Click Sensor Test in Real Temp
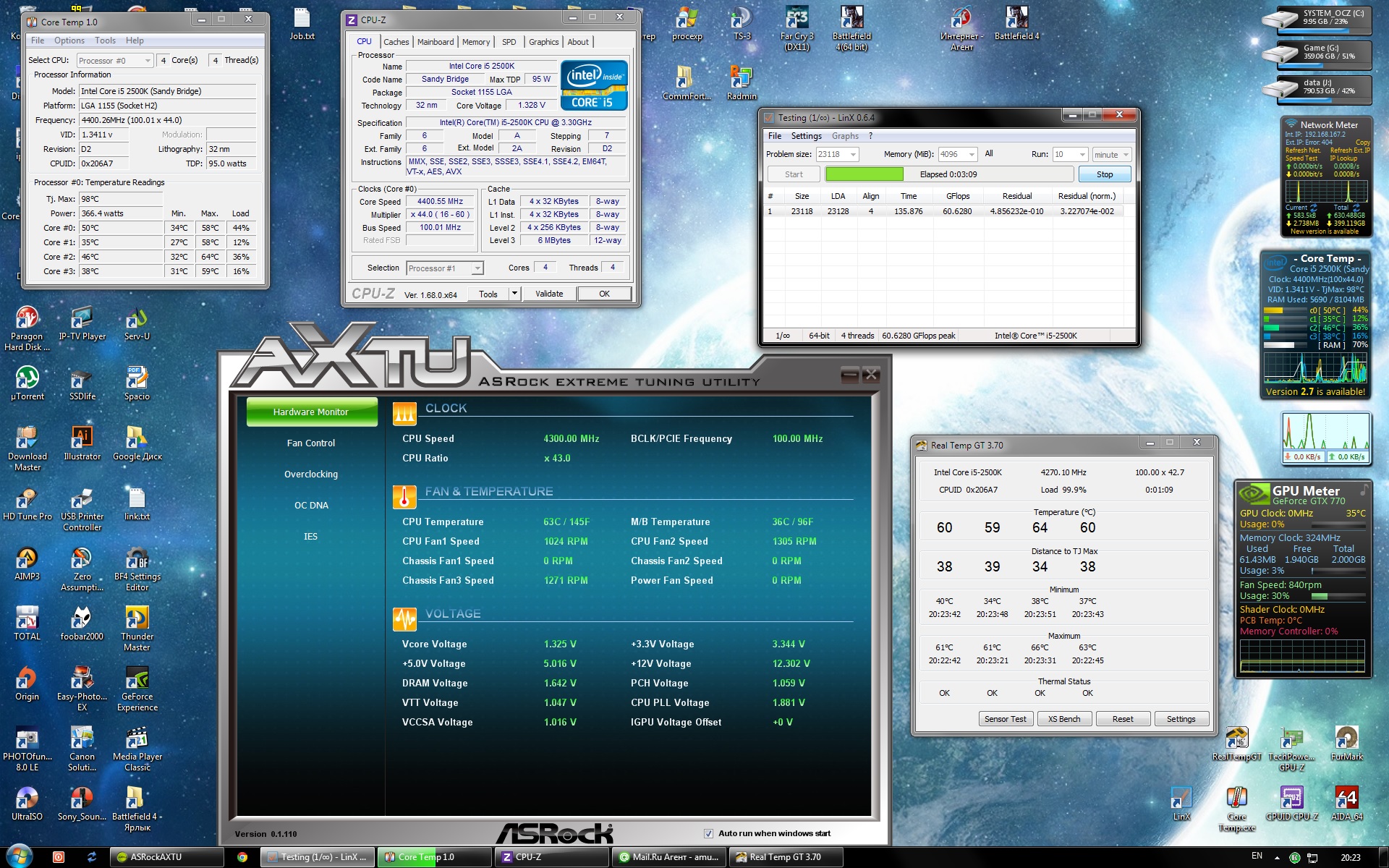The image size is (1389, 868). [1005, 719]
